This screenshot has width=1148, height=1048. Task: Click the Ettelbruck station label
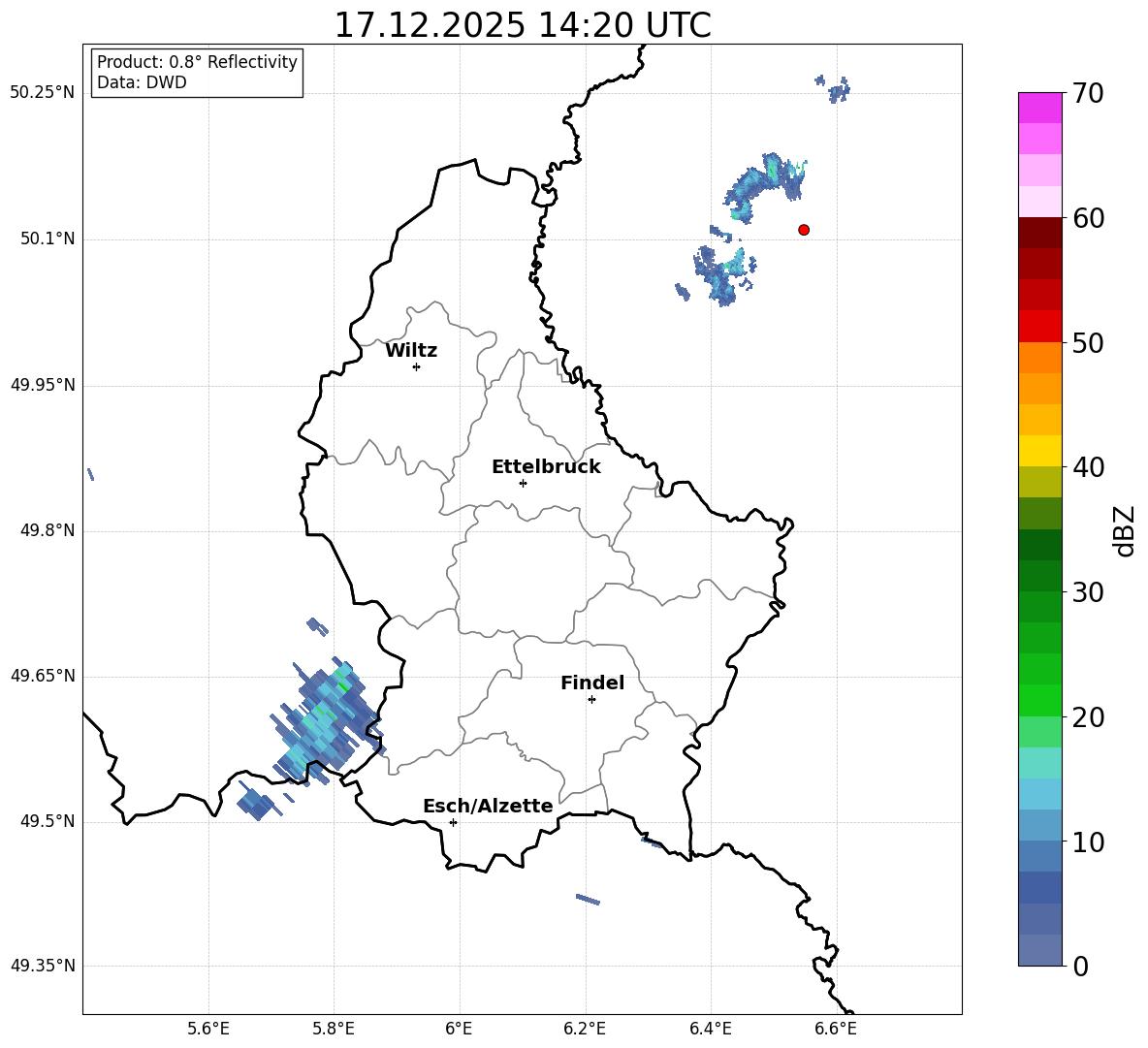click(x=546, y=467)
